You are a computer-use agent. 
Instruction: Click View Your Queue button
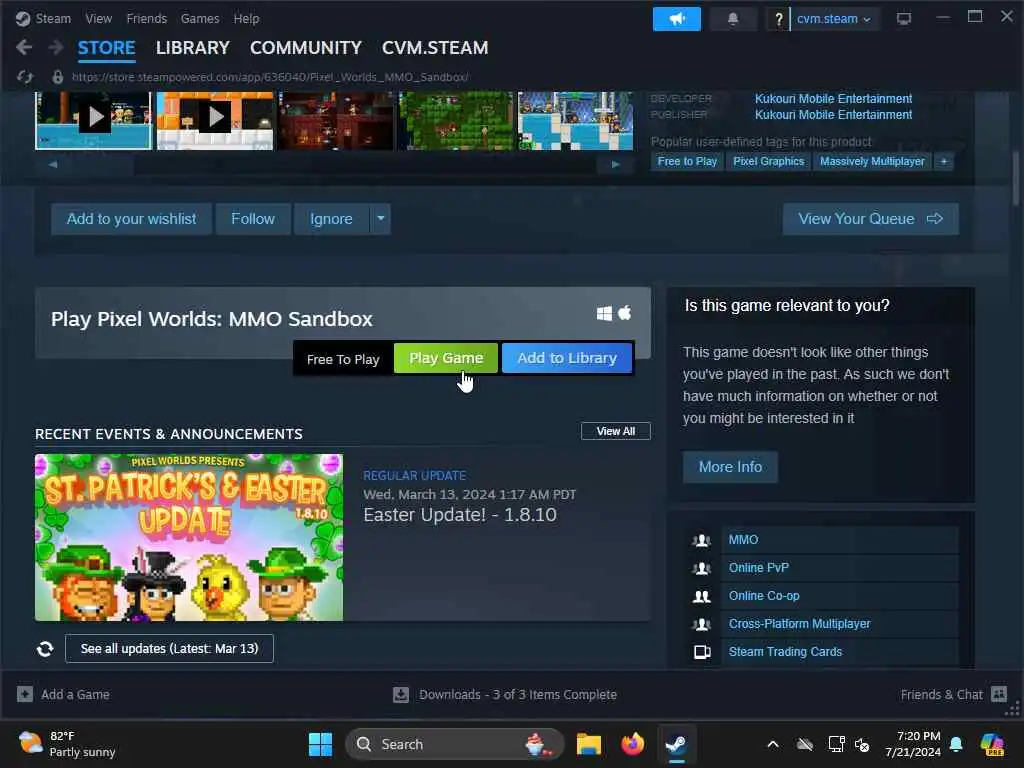[x=871, y=219]
